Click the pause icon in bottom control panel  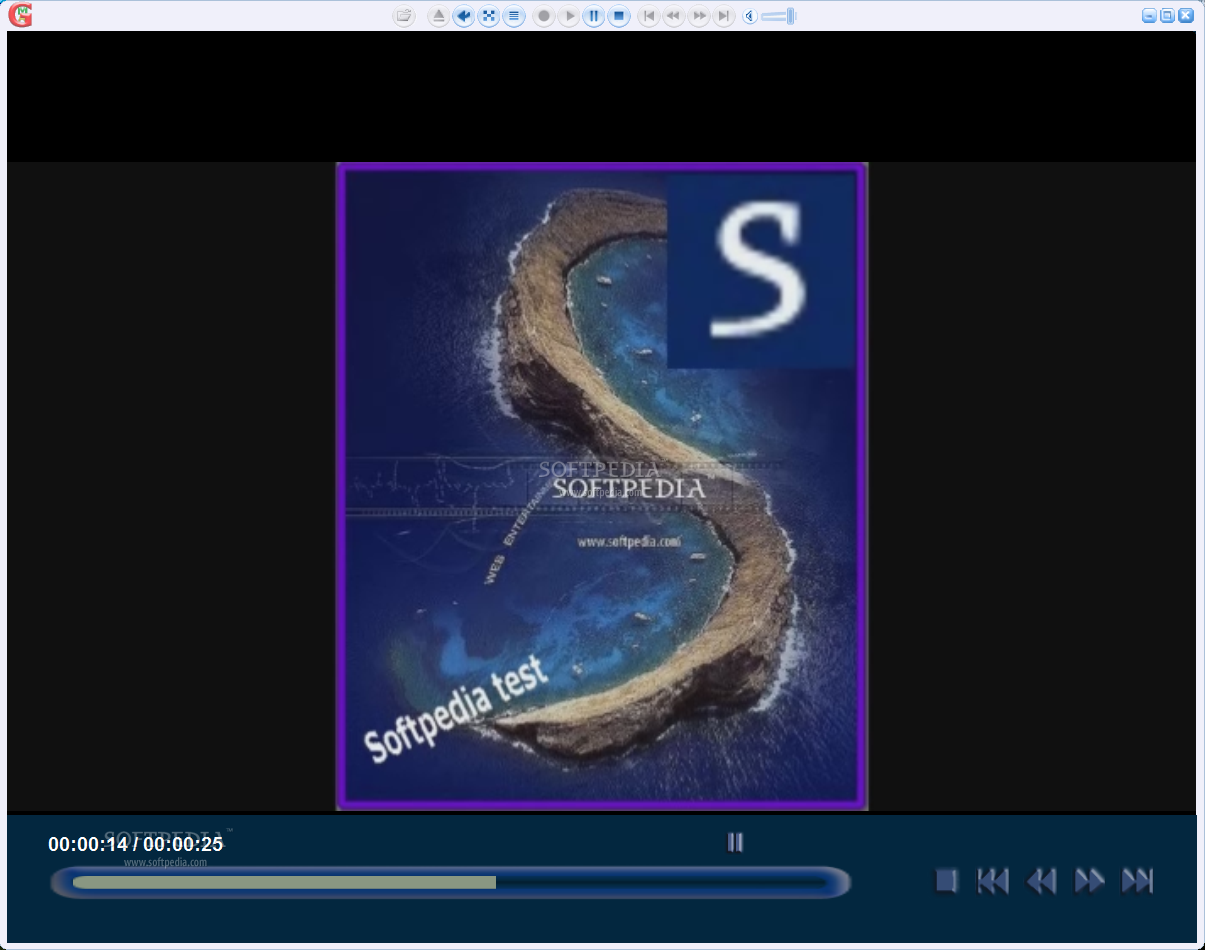[735, 842]
